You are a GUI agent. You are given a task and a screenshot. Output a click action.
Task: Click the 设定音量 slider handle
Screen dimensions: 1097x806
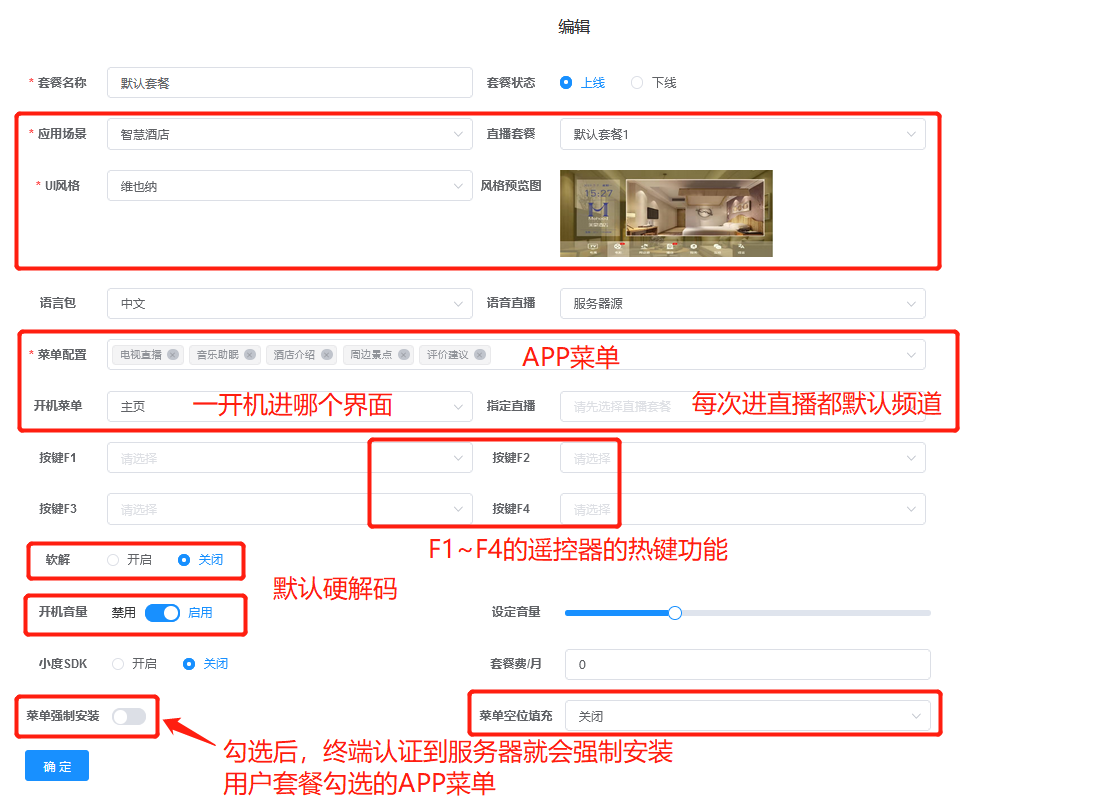675,613
